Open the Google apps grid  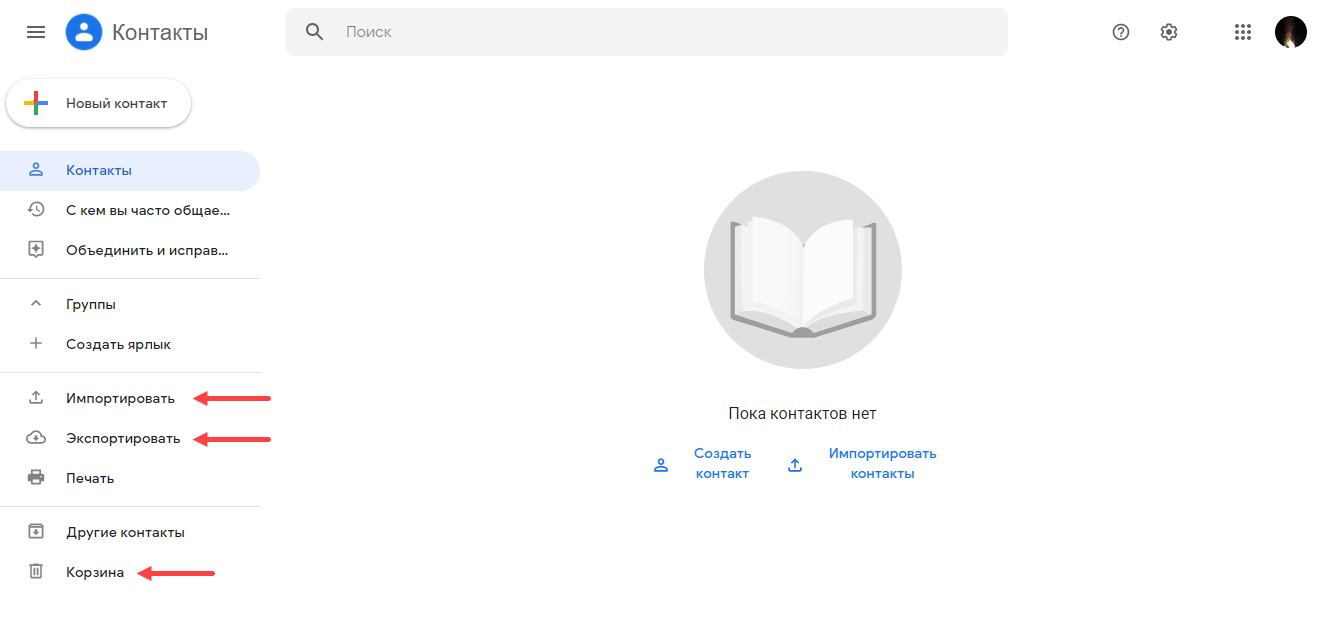click(x=1243, y=32)
